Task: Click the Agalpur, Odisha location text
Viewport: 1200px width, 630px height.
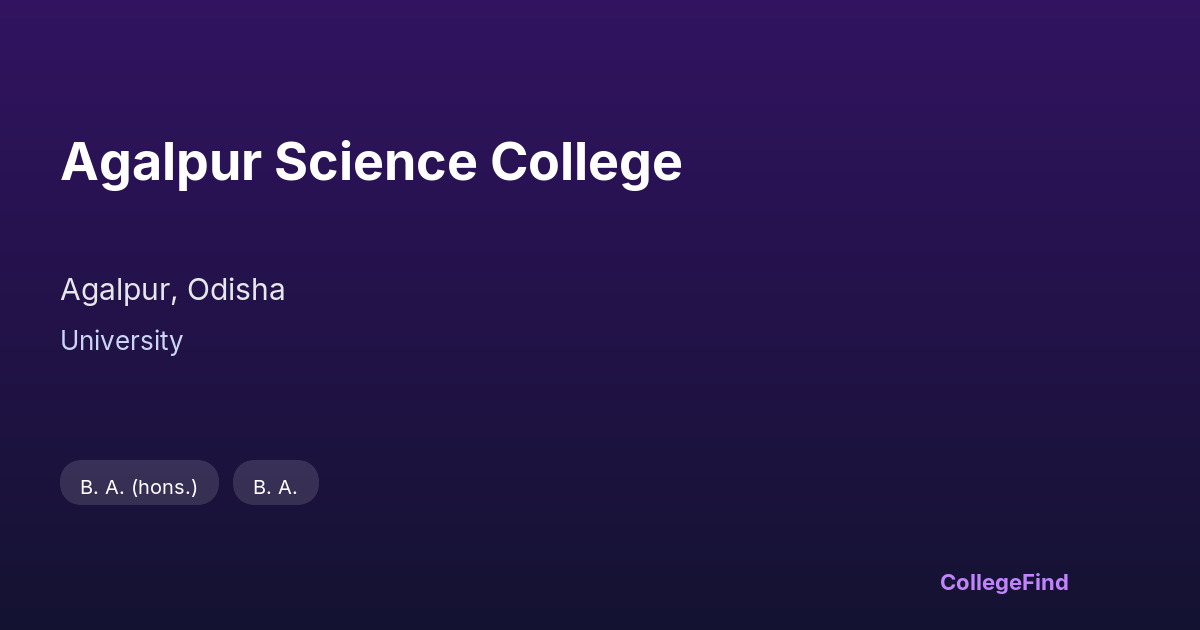Action: [x=172, y=290]
